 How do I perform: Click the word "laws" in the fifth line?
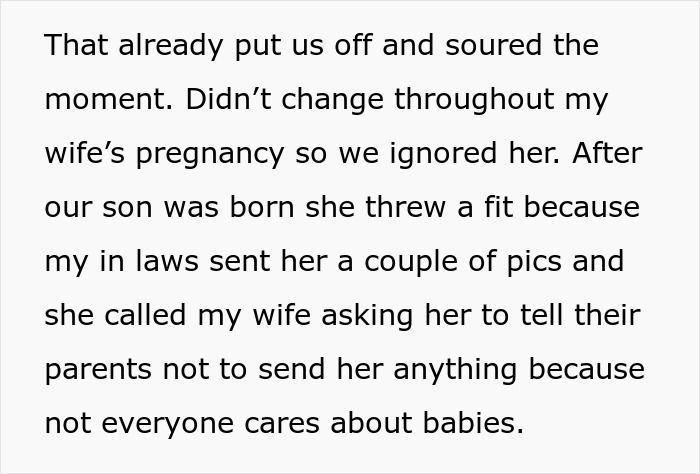click(163, 263)
